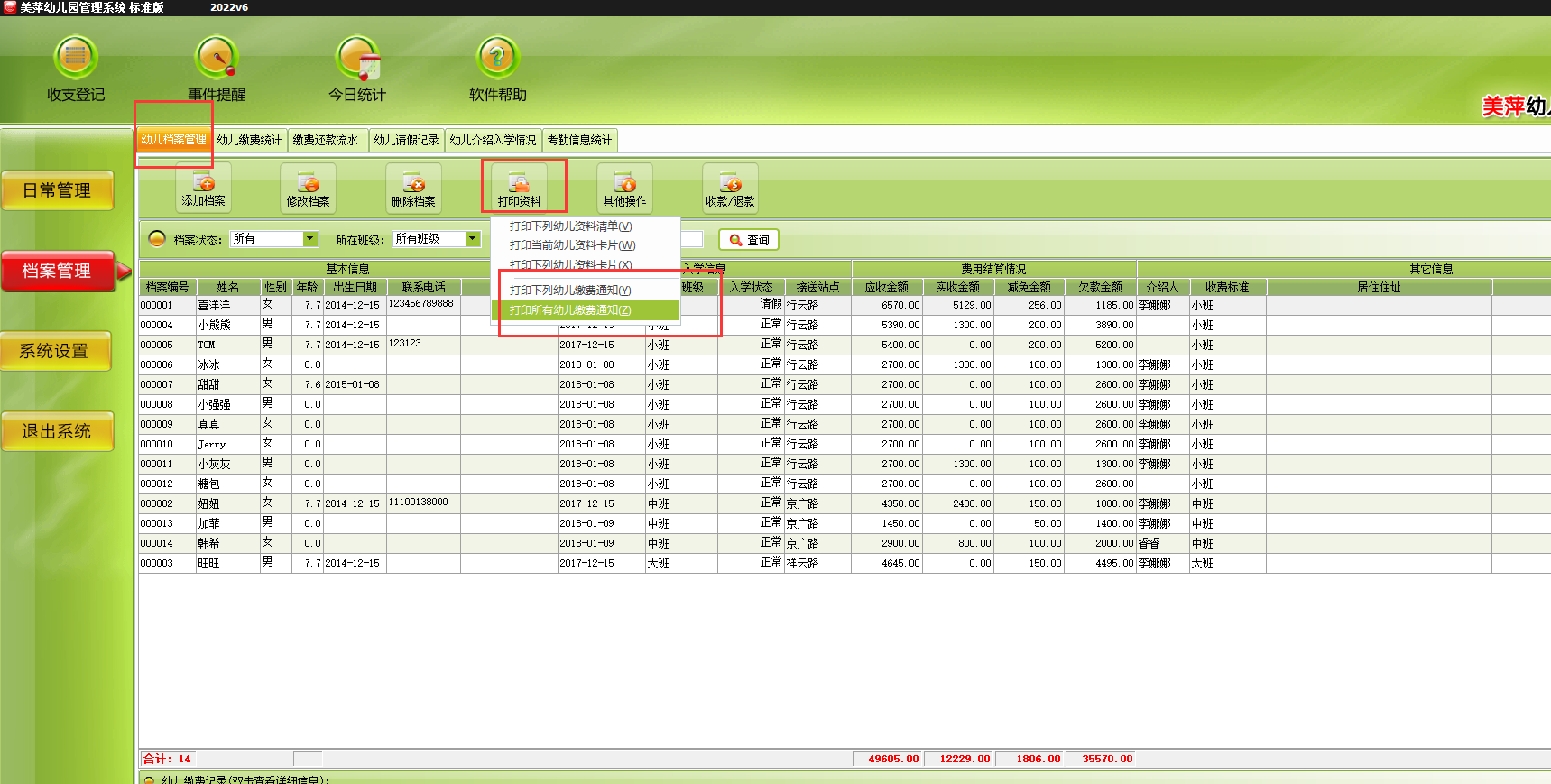The image size is (1551, 784).
Task: Switch to the 幼儿缴费统计 tab
Action: click(249, 140)
